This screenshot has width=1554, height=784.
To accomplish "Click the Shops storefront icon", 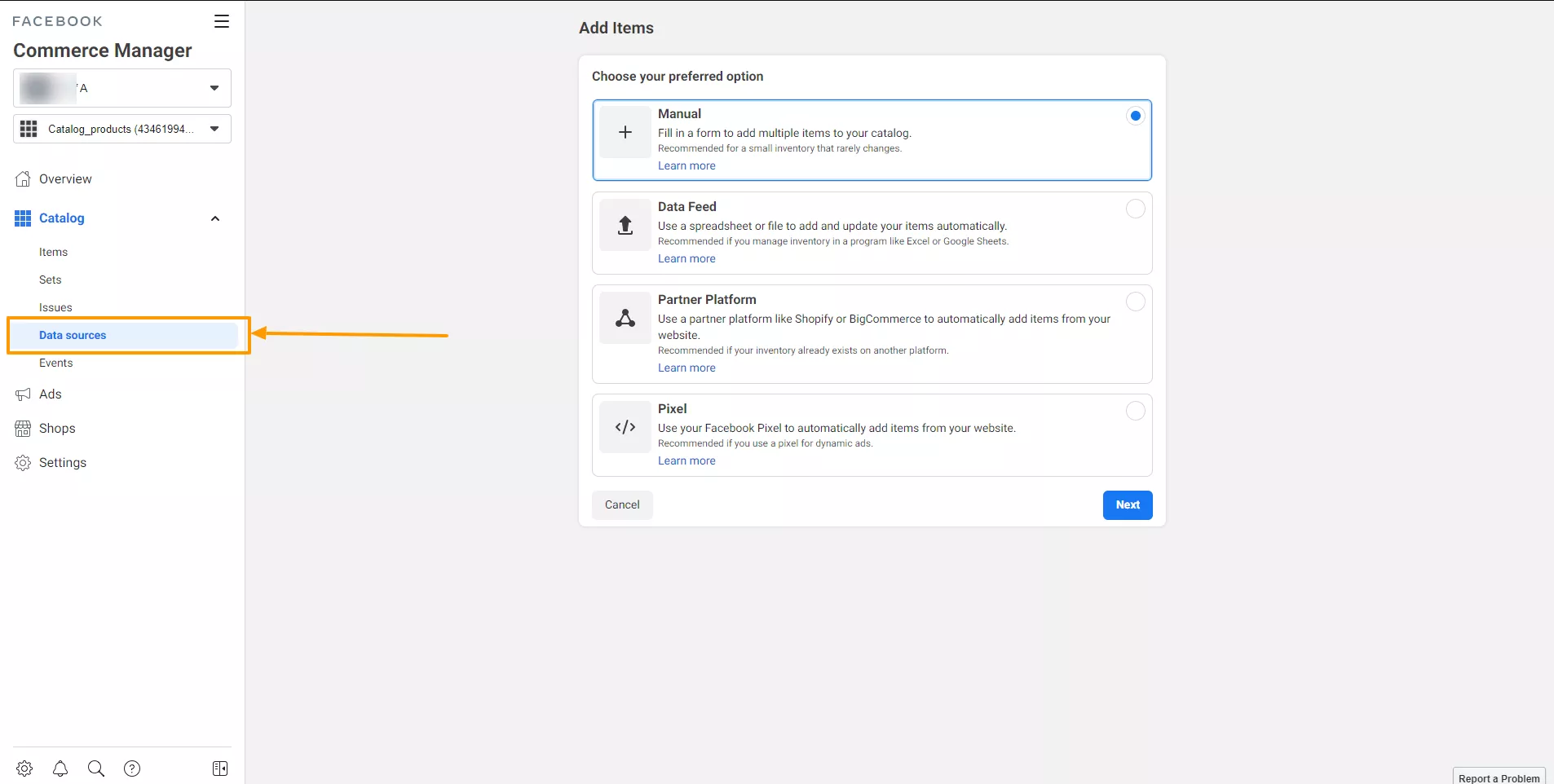I will click(x=23, y=429).
